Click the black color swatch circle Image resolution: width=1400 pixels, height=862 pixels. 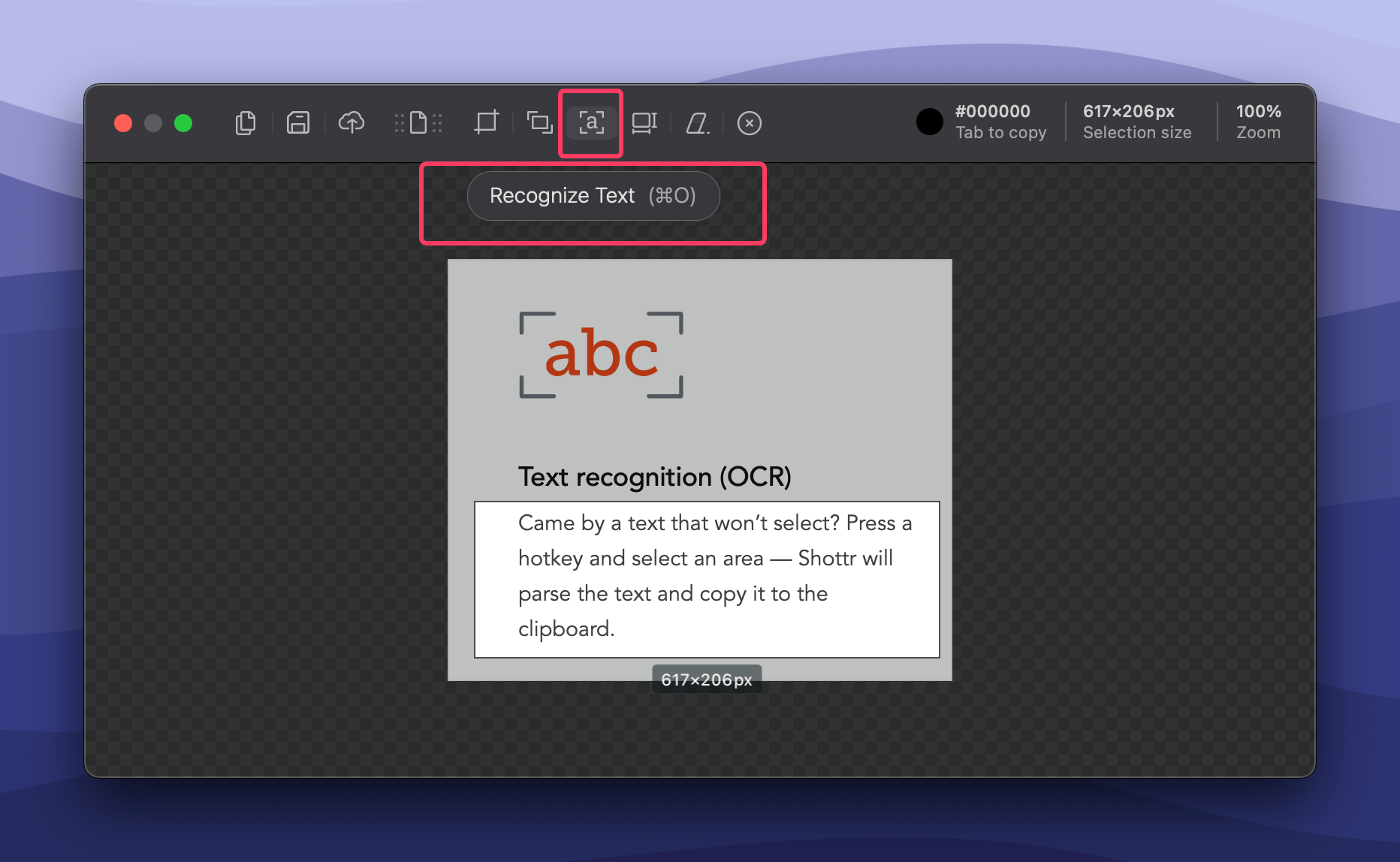pos(929,122)
